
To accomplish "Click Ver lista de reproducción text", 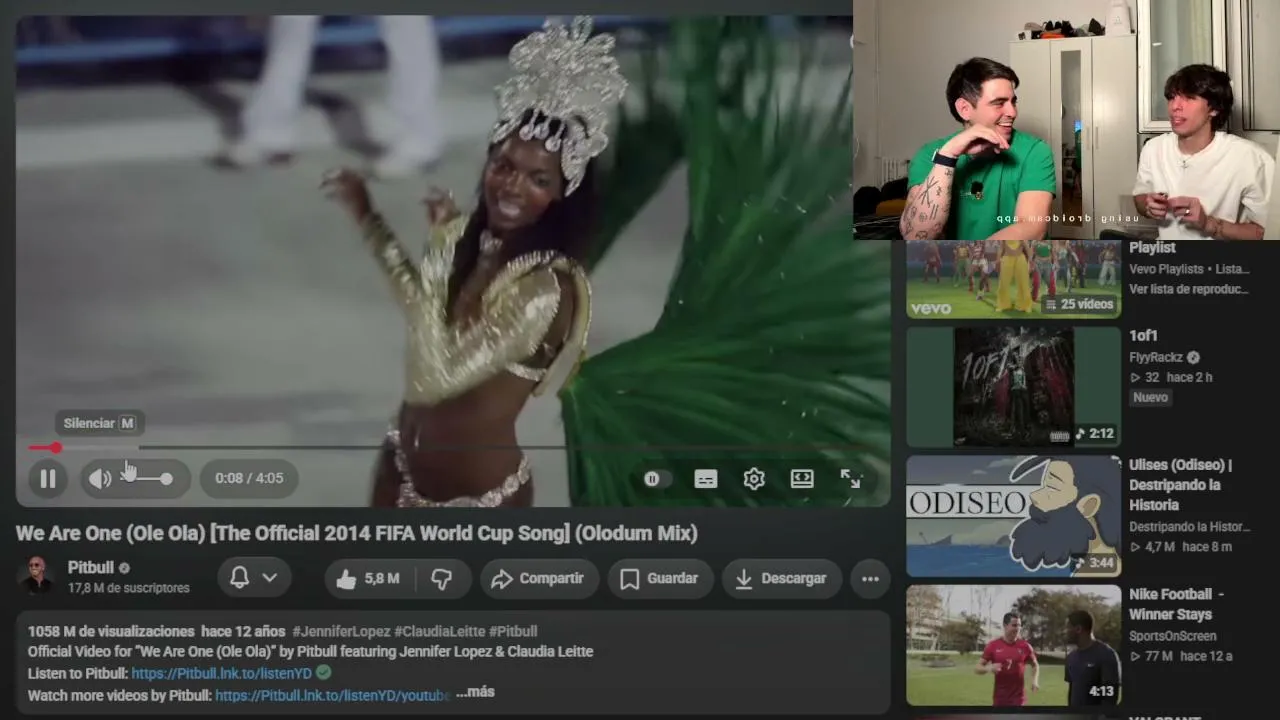I will pos(1189,289).
